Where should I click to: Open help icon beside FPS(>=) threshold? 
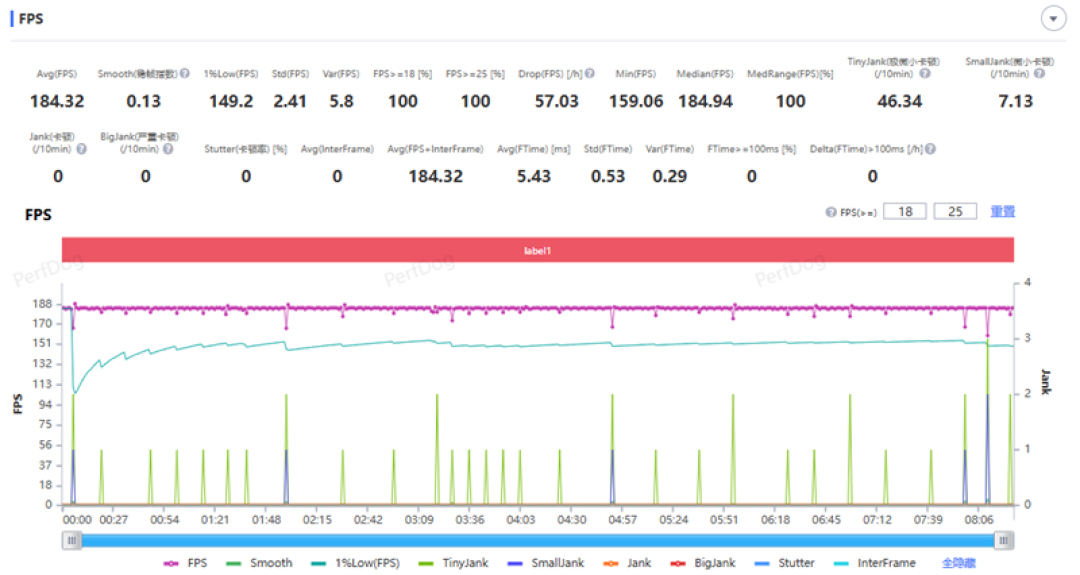pos(831,212)
